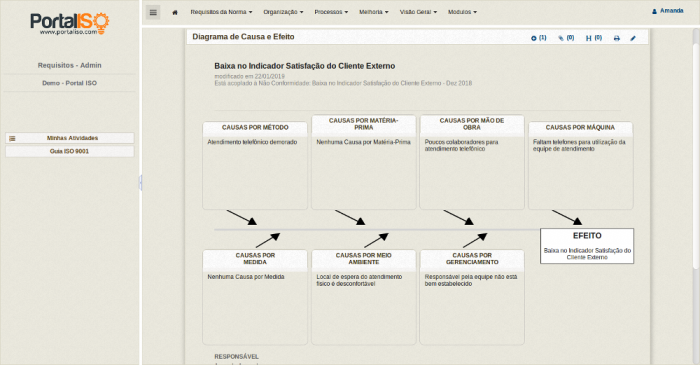Image resolution: width=700 pixels, height=365 pixels.
Task: Expand the Visão Geral menu
Action: (418, 12)
